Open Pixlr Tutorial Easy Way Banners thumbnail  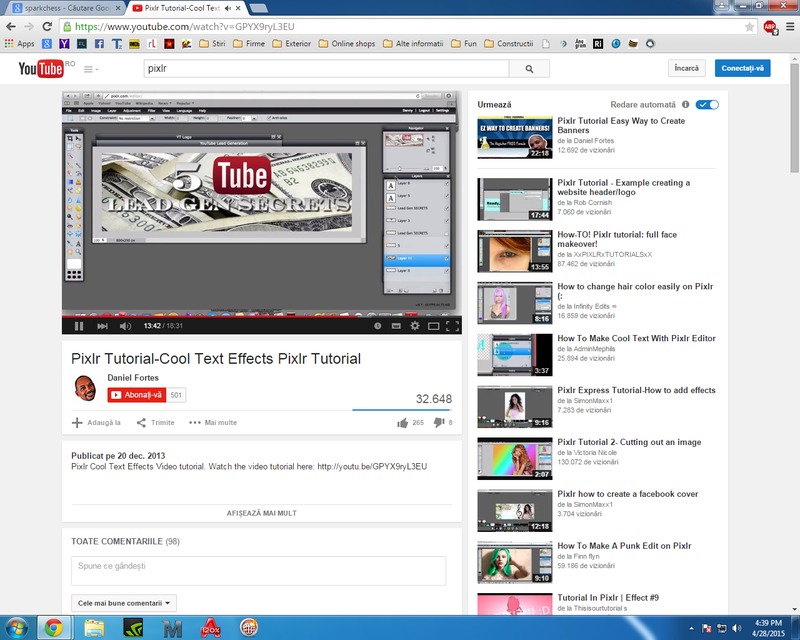click(514, 137)
